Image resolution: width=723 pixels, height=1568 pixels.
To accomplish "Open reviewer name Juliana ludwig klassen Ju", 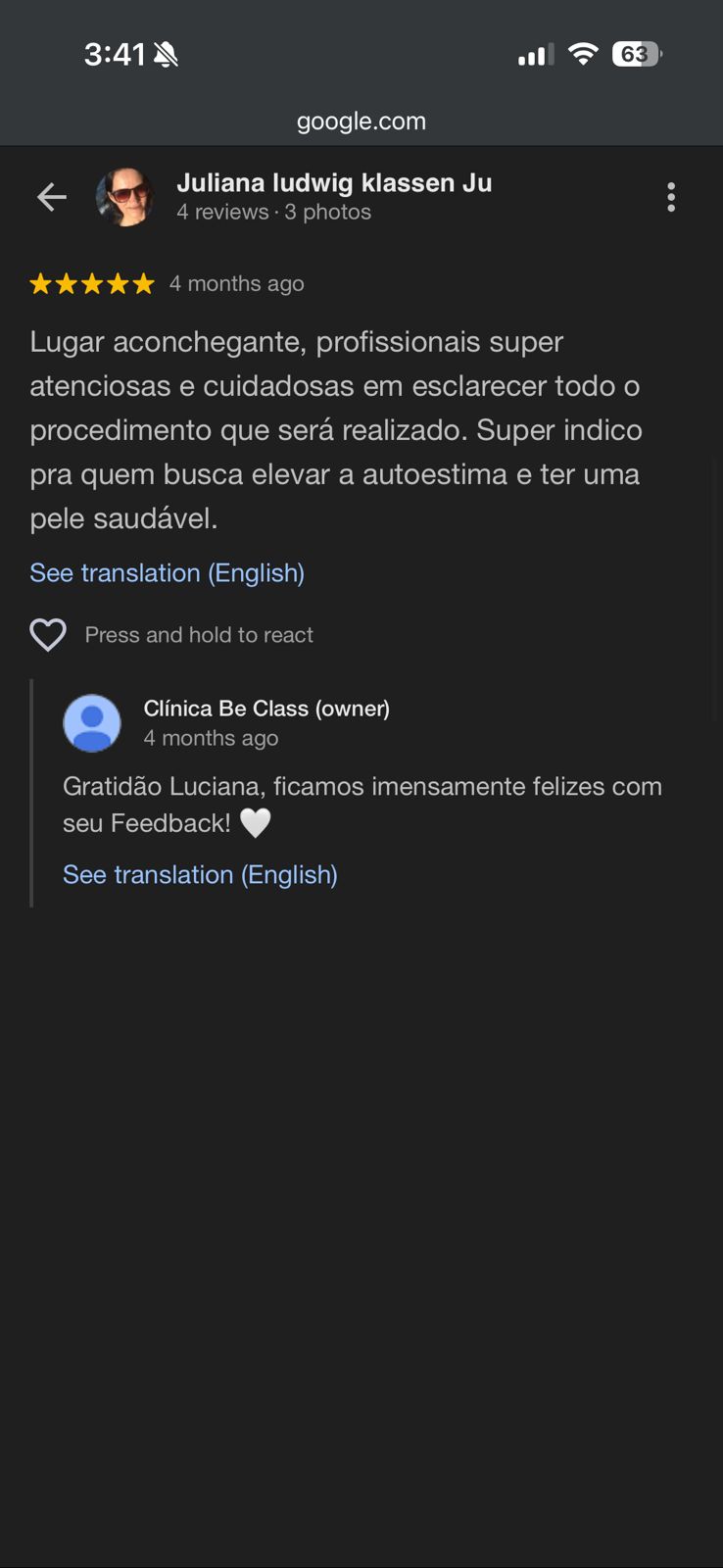I will coord(334,183).
